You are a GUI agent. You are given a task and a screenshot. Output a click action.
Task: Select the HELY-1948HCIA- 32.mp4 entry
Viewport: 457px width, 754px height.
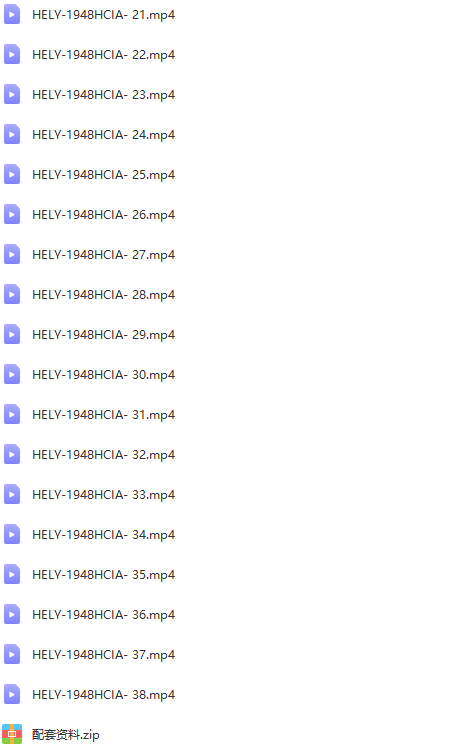[103, 454]
